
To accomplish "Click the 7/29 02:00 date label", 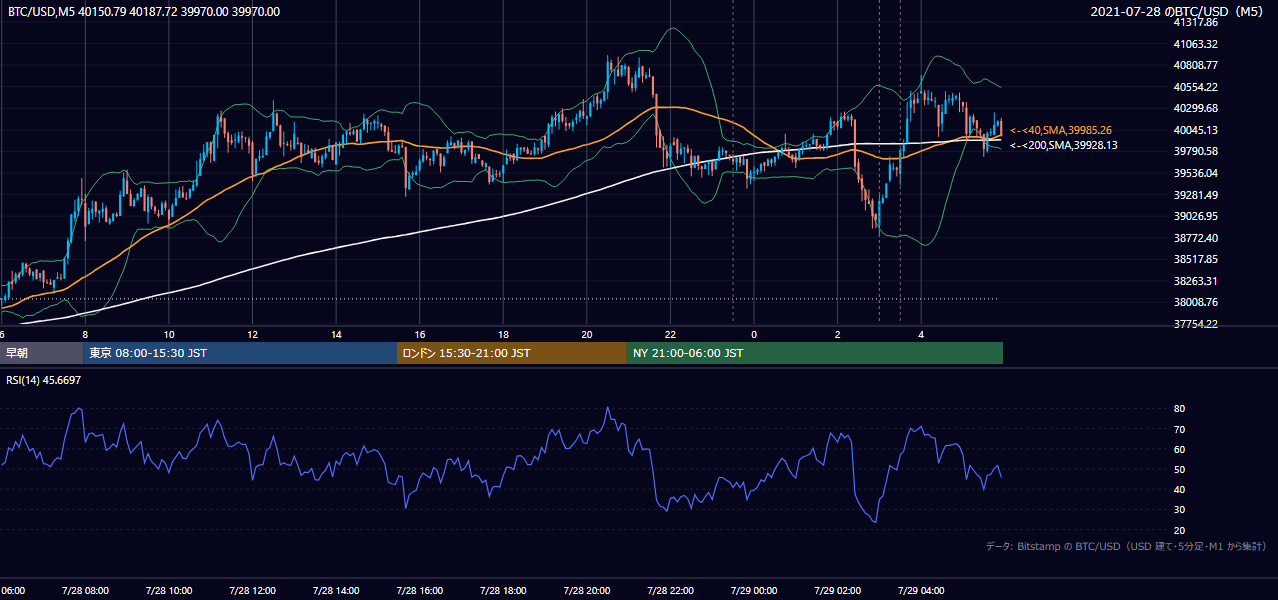I will [836, 591].
